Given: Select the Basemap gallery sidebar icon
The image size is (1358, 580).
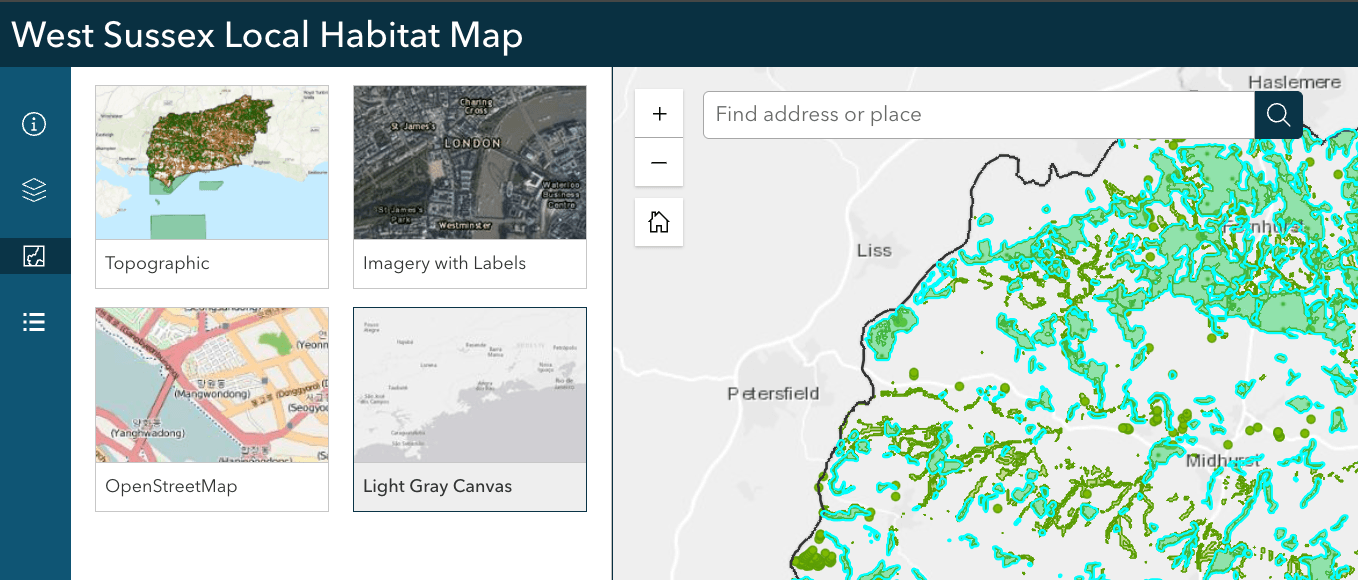Looking at the screenshot, I should coord(35,256).
